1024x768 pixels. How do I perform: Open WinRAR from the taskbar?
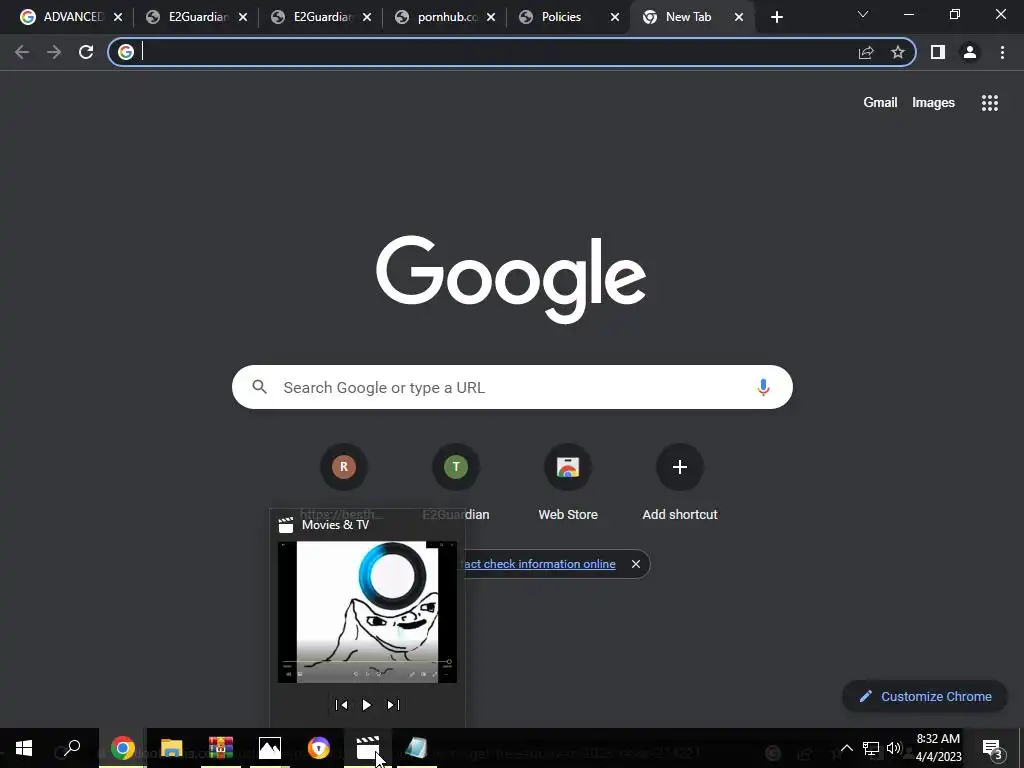[x=221, y=748]
